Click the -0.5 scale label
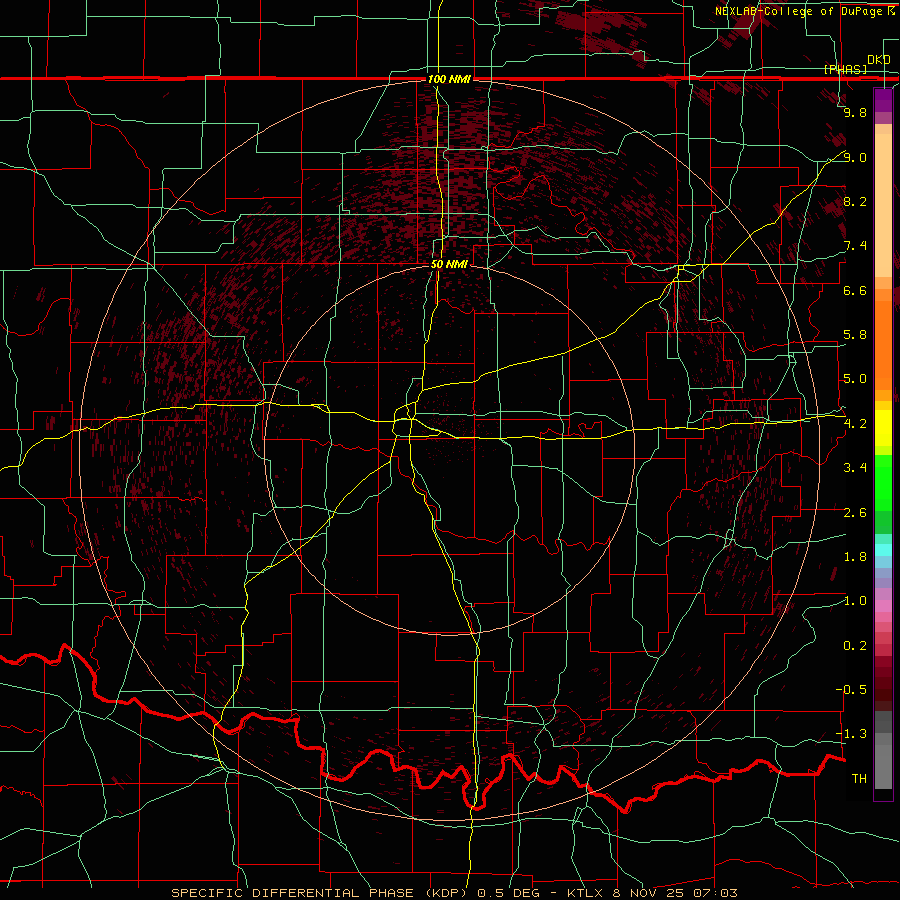 [x=852, y=689]
